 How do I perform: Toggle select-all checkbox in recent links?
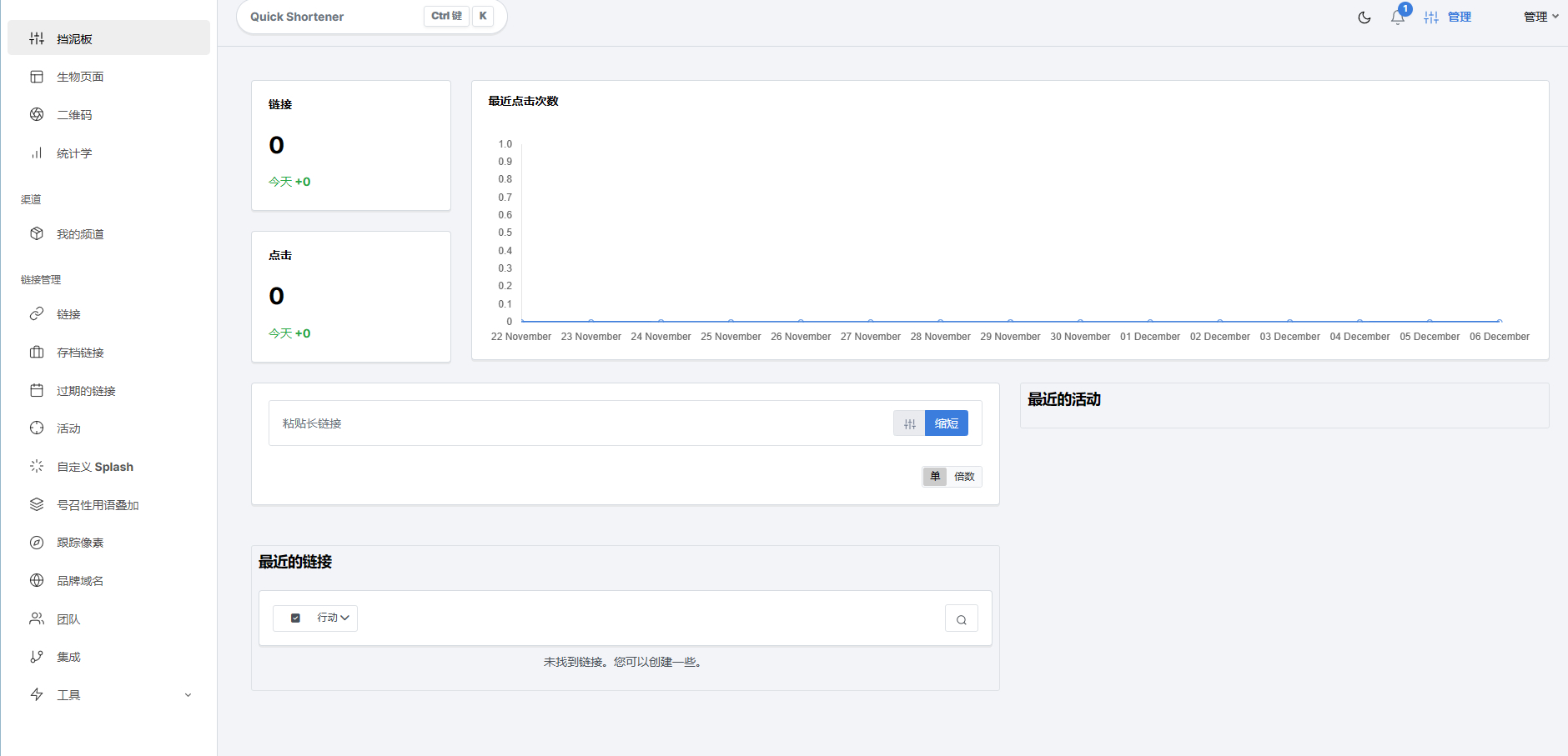point(295,618)
